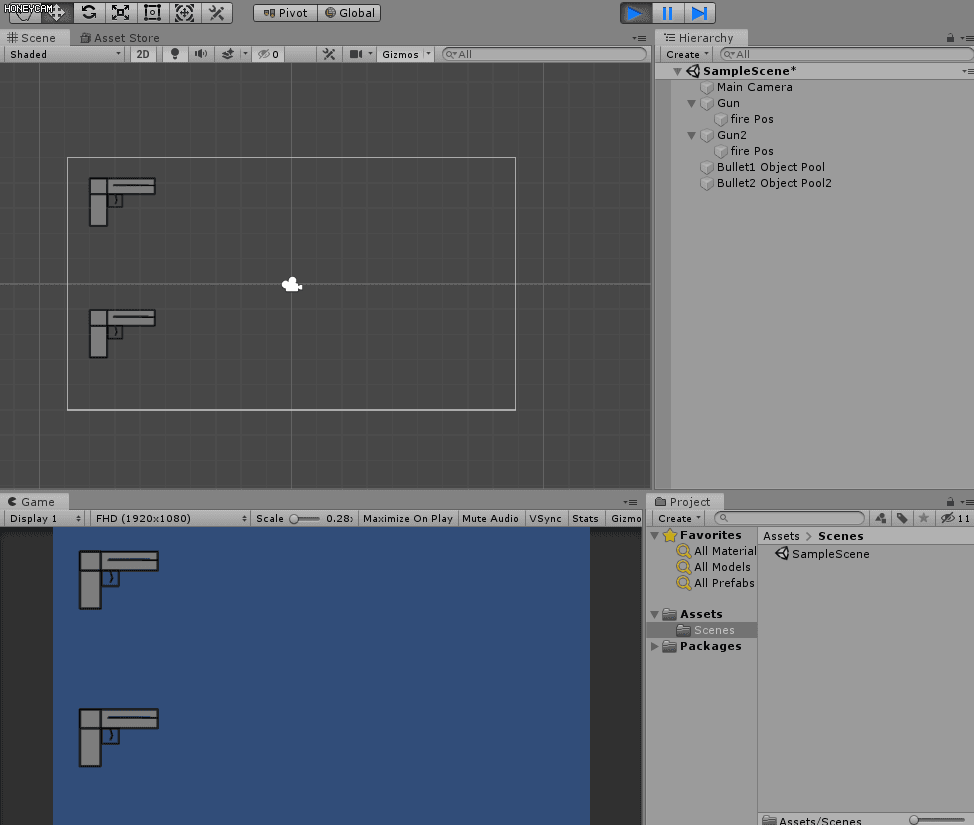This screenshot has height=825, width=974.
Task: Toggle scene lighting bulb icon
Action: pos(175,54)
